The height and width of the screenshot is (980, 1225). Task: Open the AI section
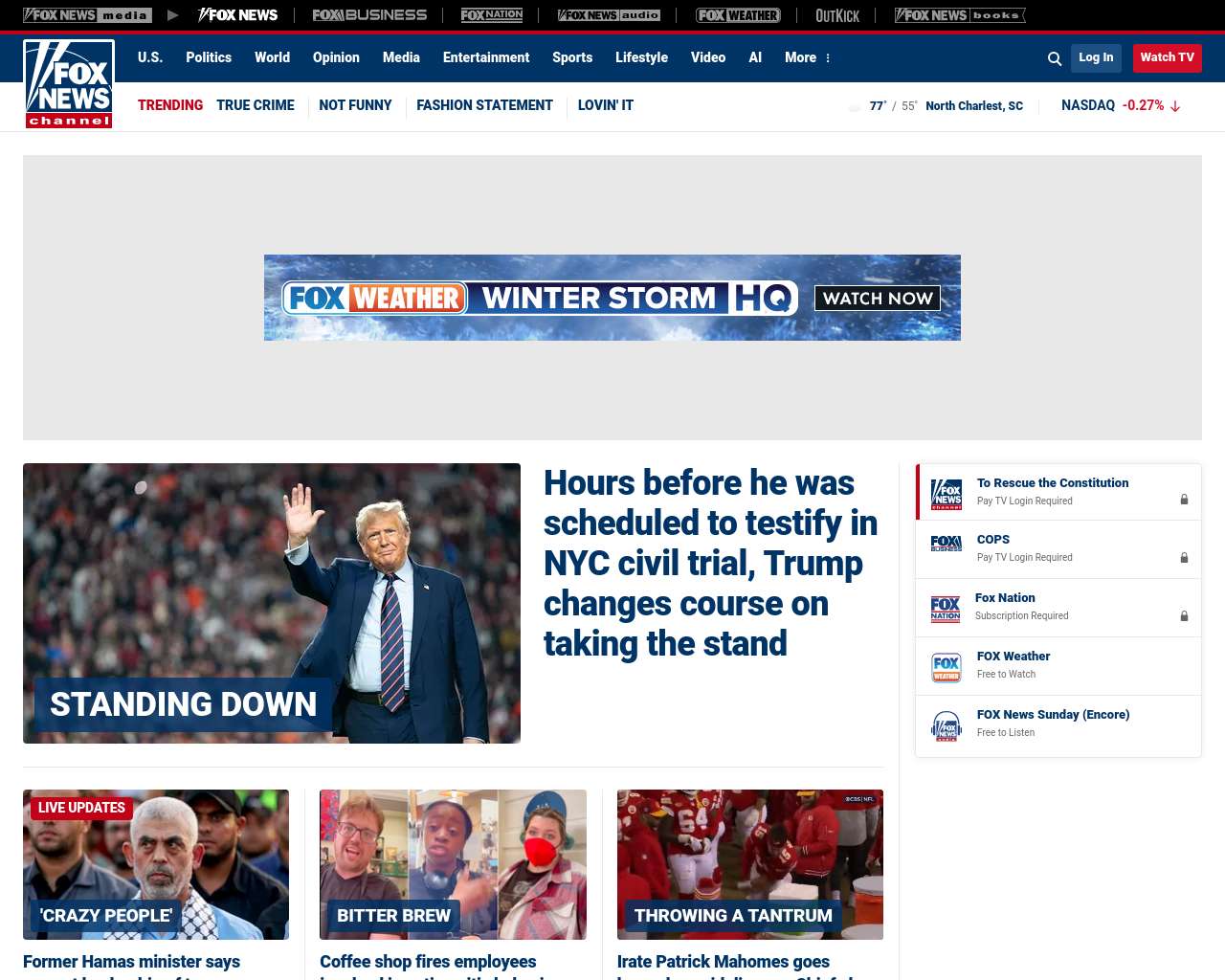[x=755, y=57]
